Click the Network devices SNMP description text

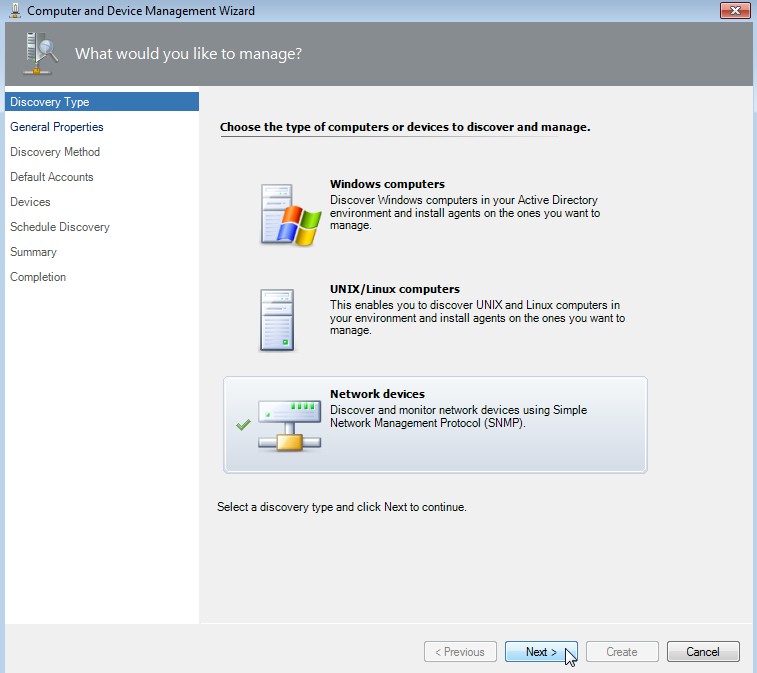tap(459, 416)
